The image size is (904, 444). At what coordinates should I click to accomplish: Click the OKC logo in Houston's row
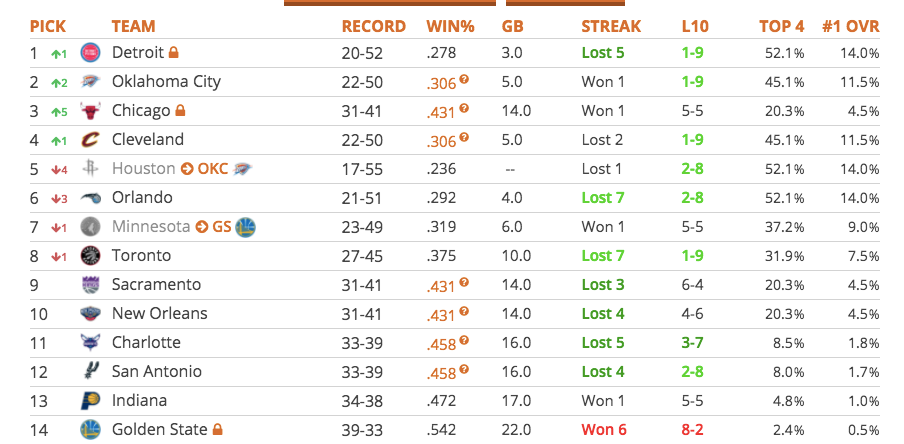[x=242, y=168]
